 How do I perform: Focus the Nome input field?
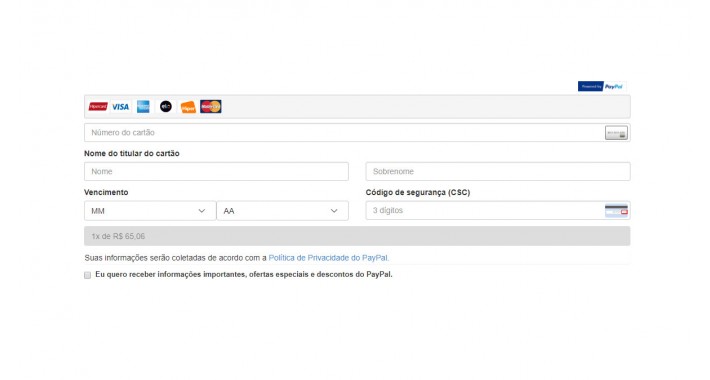coord(216,172)
